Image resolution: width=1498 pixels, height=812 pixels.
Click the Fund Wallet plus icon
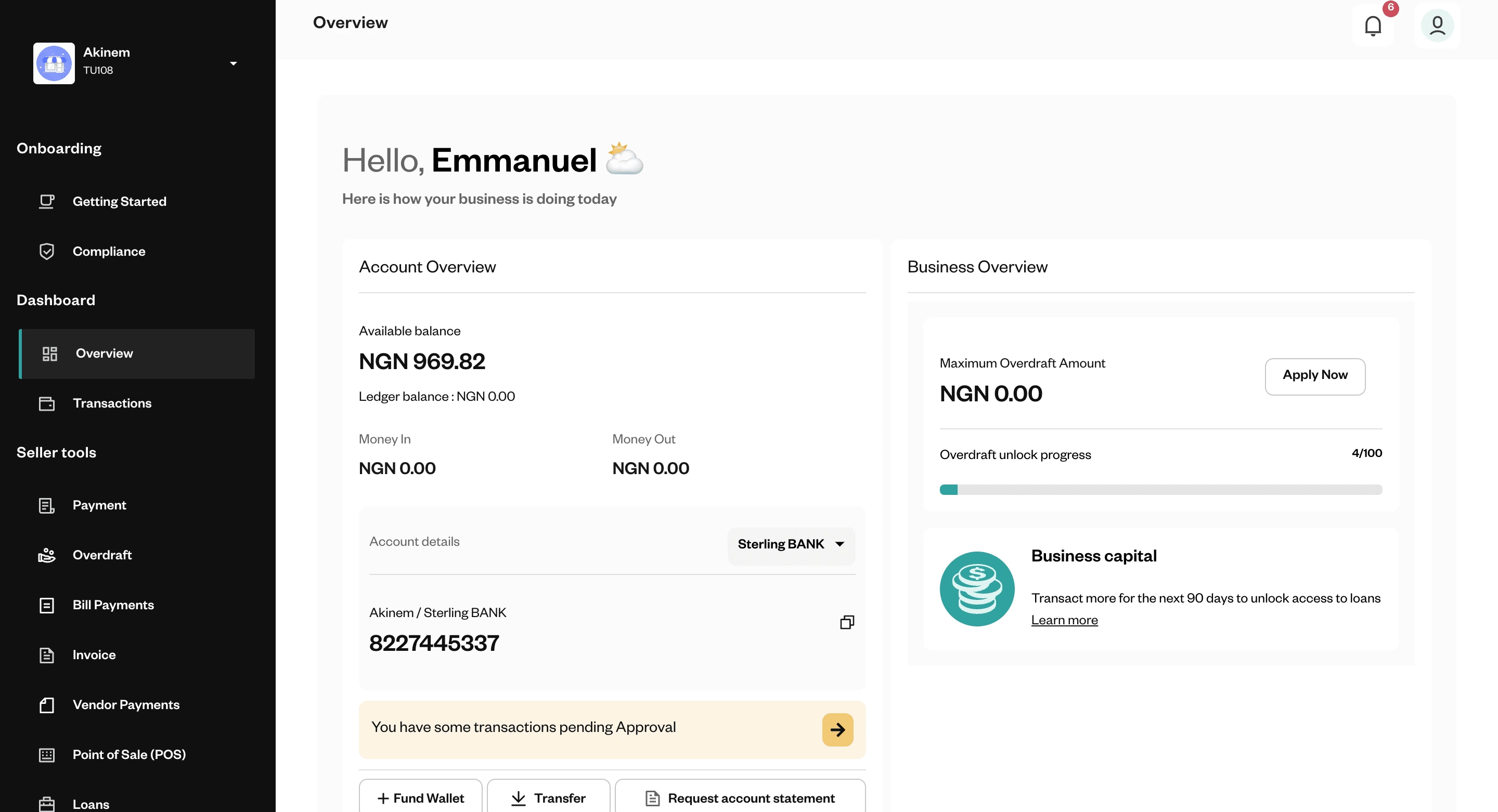383,798
